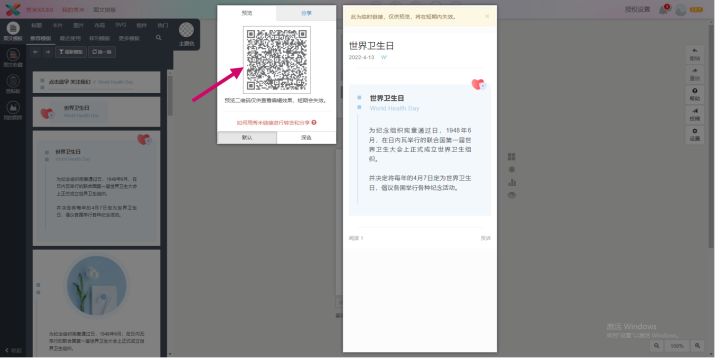Insert the small 世界卫生日 heart title template
720x360 pixels.
(x=96, y=112)
